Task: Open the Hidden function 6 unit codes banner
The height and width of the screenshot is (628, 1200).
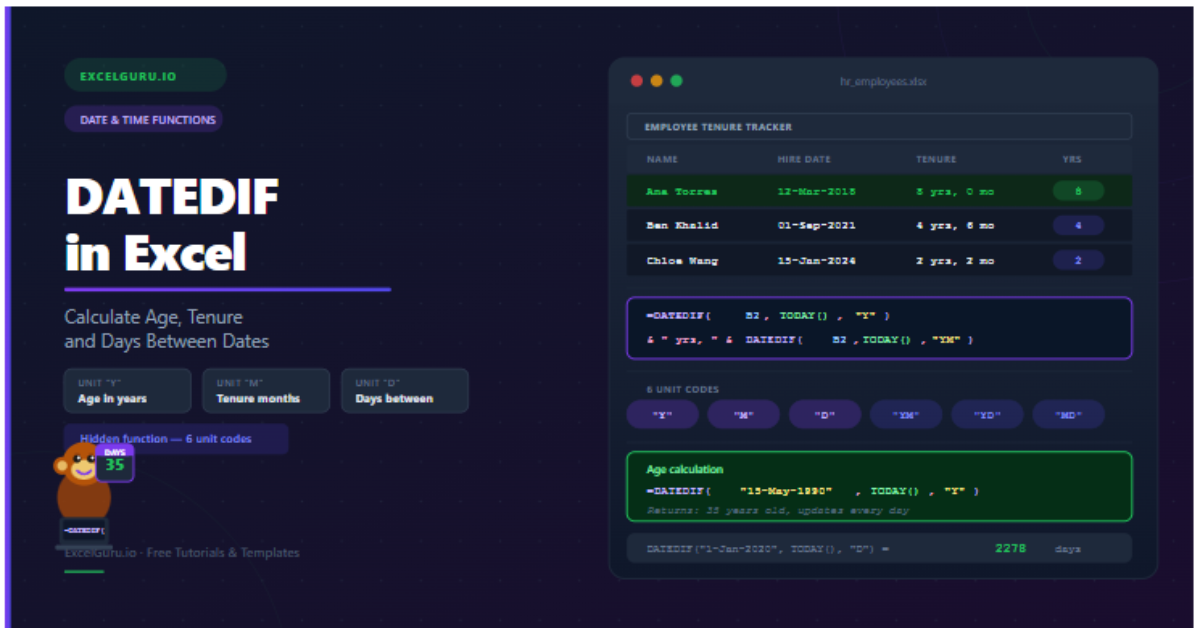Action: pyautogui.click(x=176, y=439)
